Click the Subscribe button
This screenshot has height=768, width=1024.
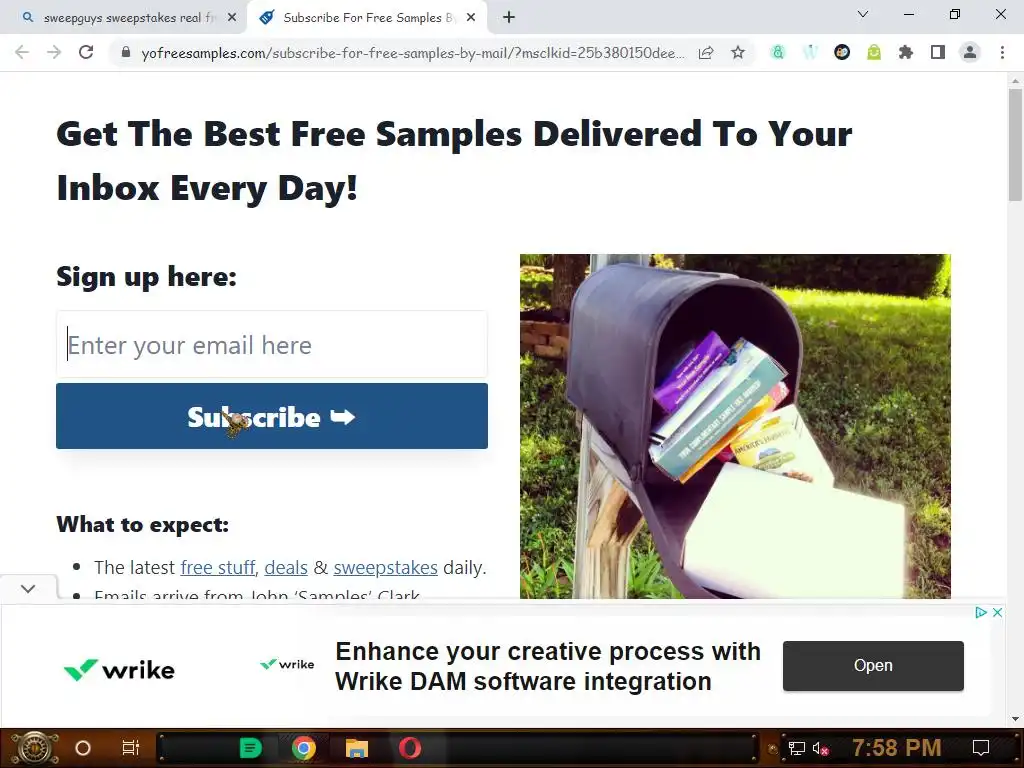(272, 416)
